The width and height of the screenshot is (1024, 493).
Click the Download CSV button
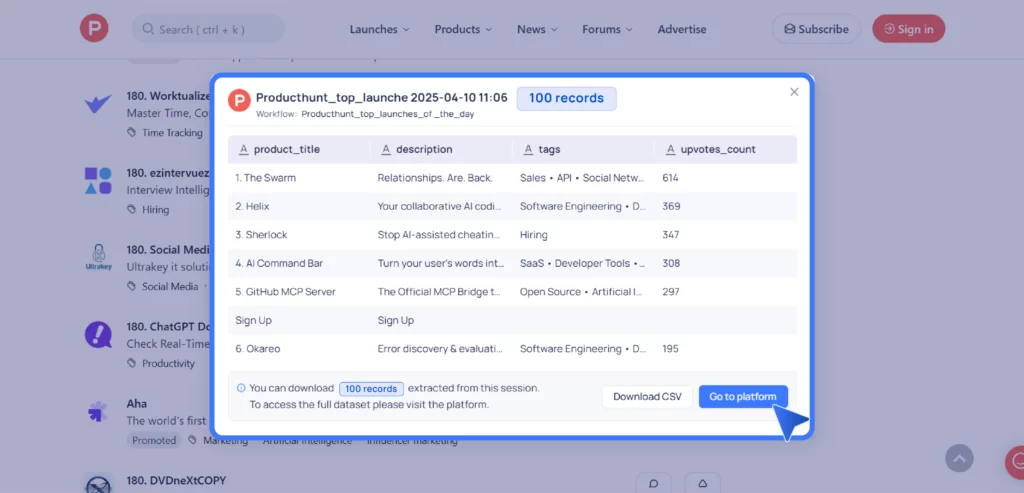click(x=647, y=396)
